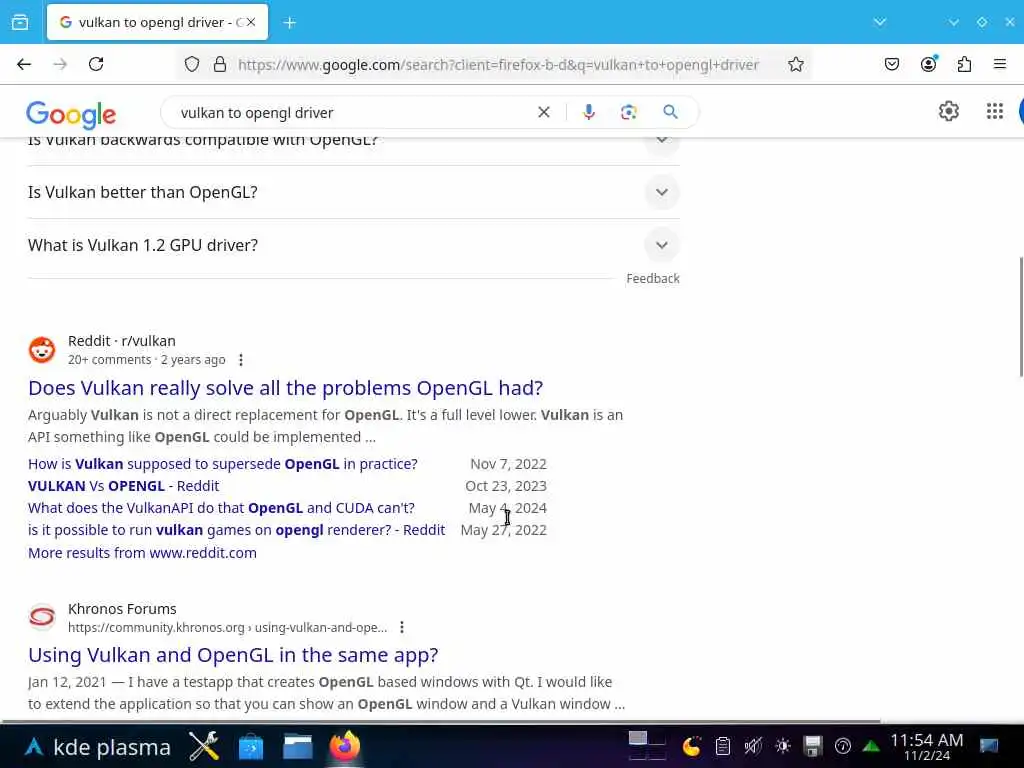The height and width of the screenshot is (768, 1024).
Task: Go back to the previous page
Action: pos(24,64)
